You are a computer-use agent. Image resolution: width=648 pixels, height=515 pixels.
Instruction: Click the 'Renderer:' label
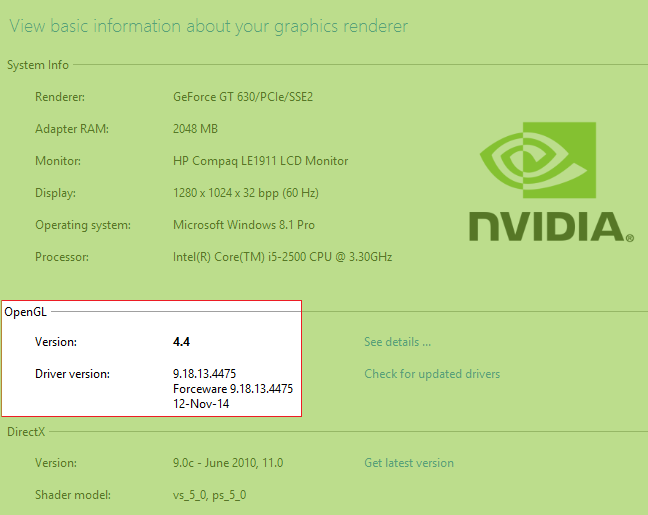[60, 97]
